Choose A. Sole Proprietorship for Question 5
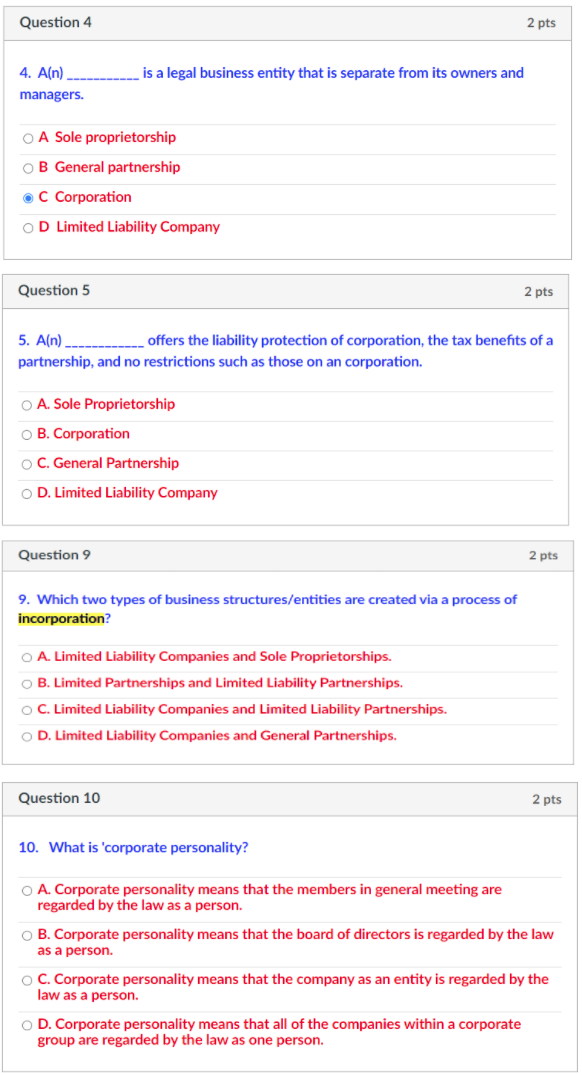Viewport: 582px width, 1075px height. [x=26, y=404]
